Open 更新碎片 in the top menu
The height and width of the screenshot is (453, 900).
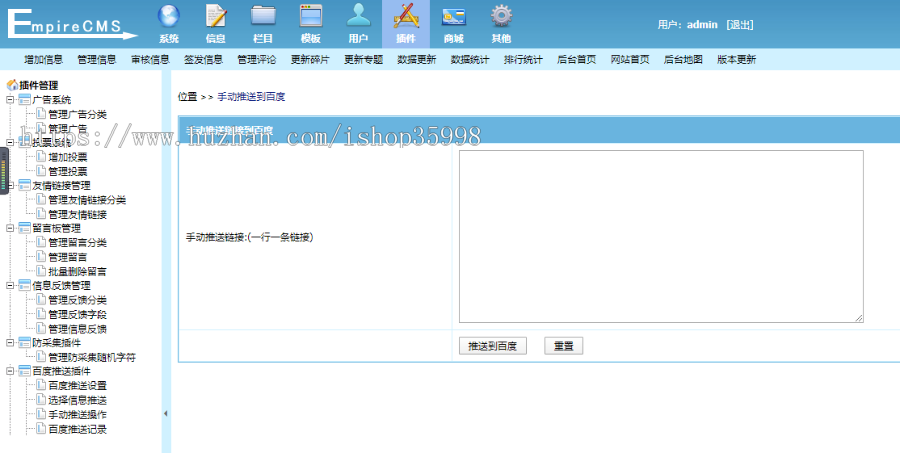pos(311,59)
